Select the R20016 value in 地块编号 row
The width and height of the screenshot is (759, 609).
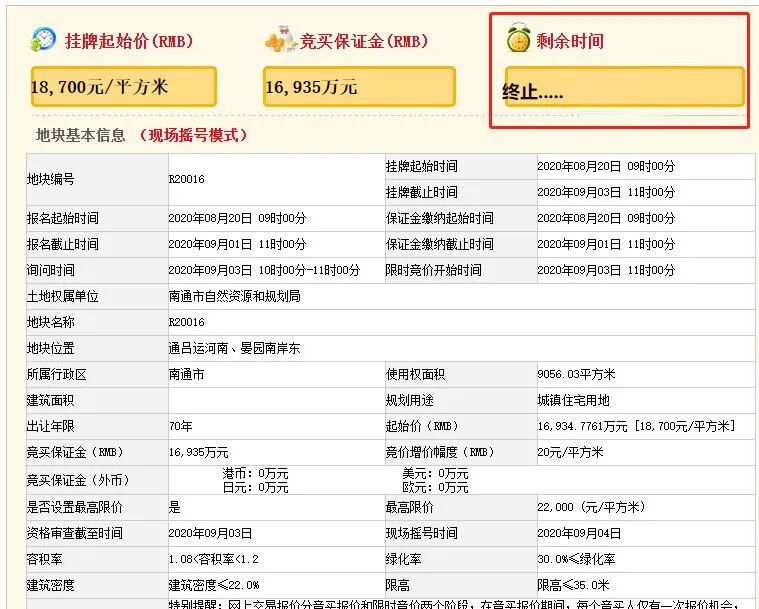(186, 179)
